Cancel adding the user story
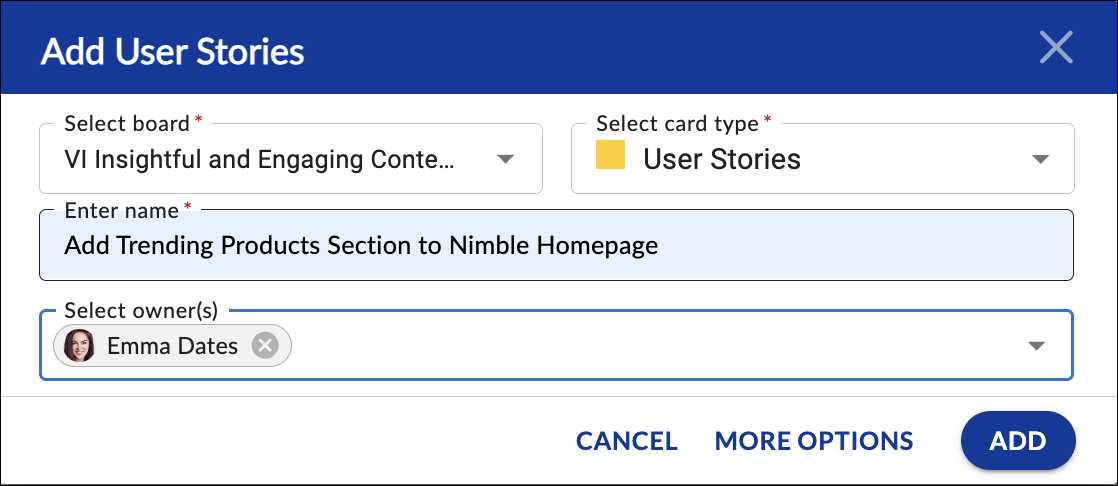 [627, 440]
